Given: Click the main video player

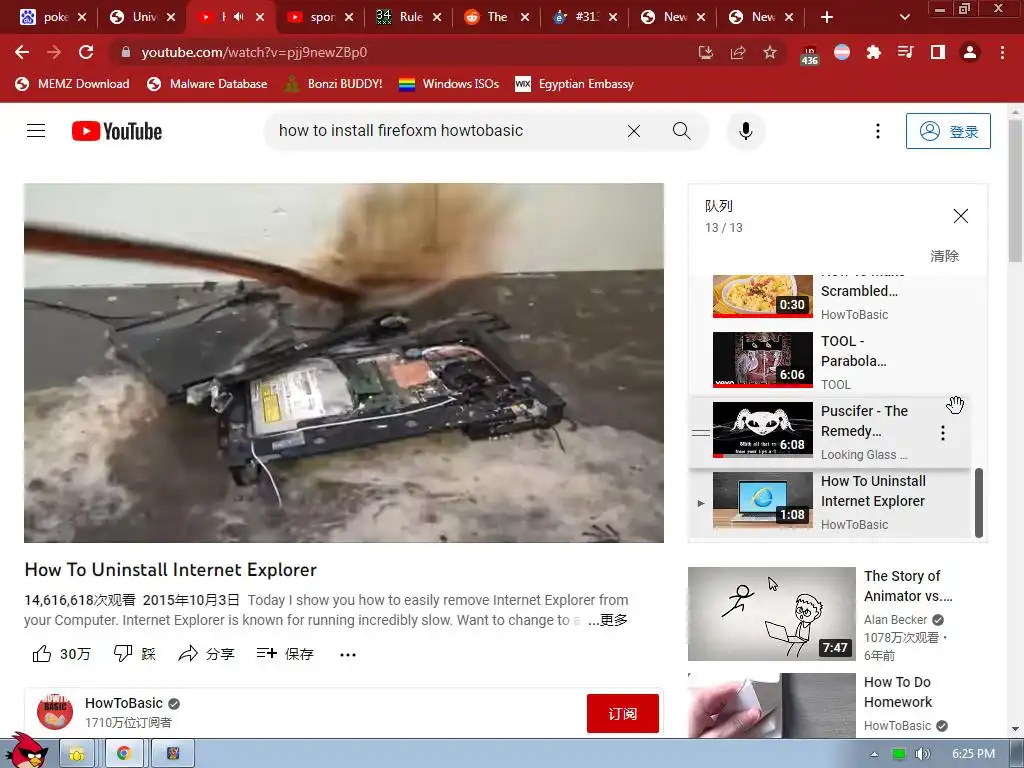Looking at the screenshot, I should [344, 363].
